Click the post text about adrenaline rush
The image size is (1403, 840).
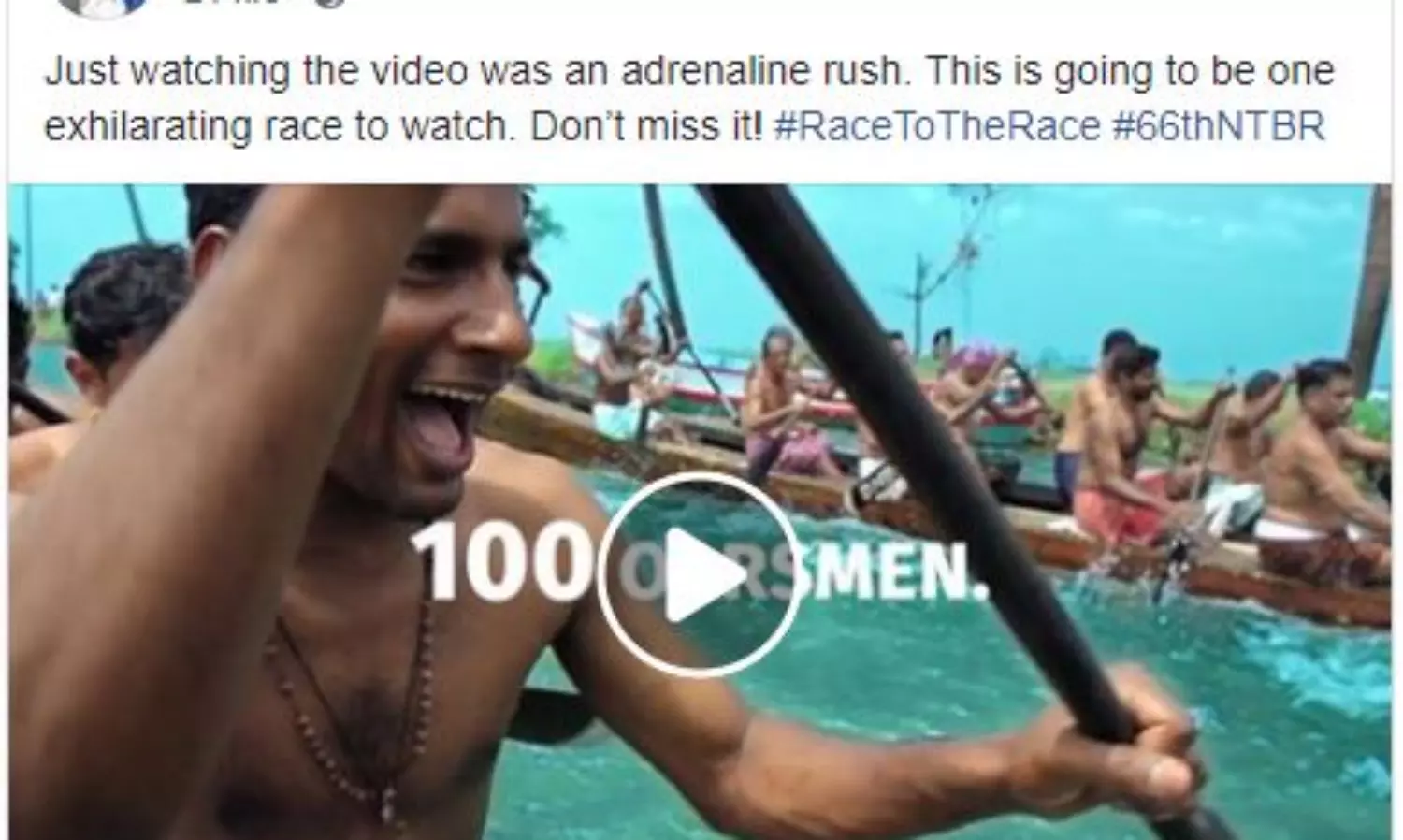(688, 99)
